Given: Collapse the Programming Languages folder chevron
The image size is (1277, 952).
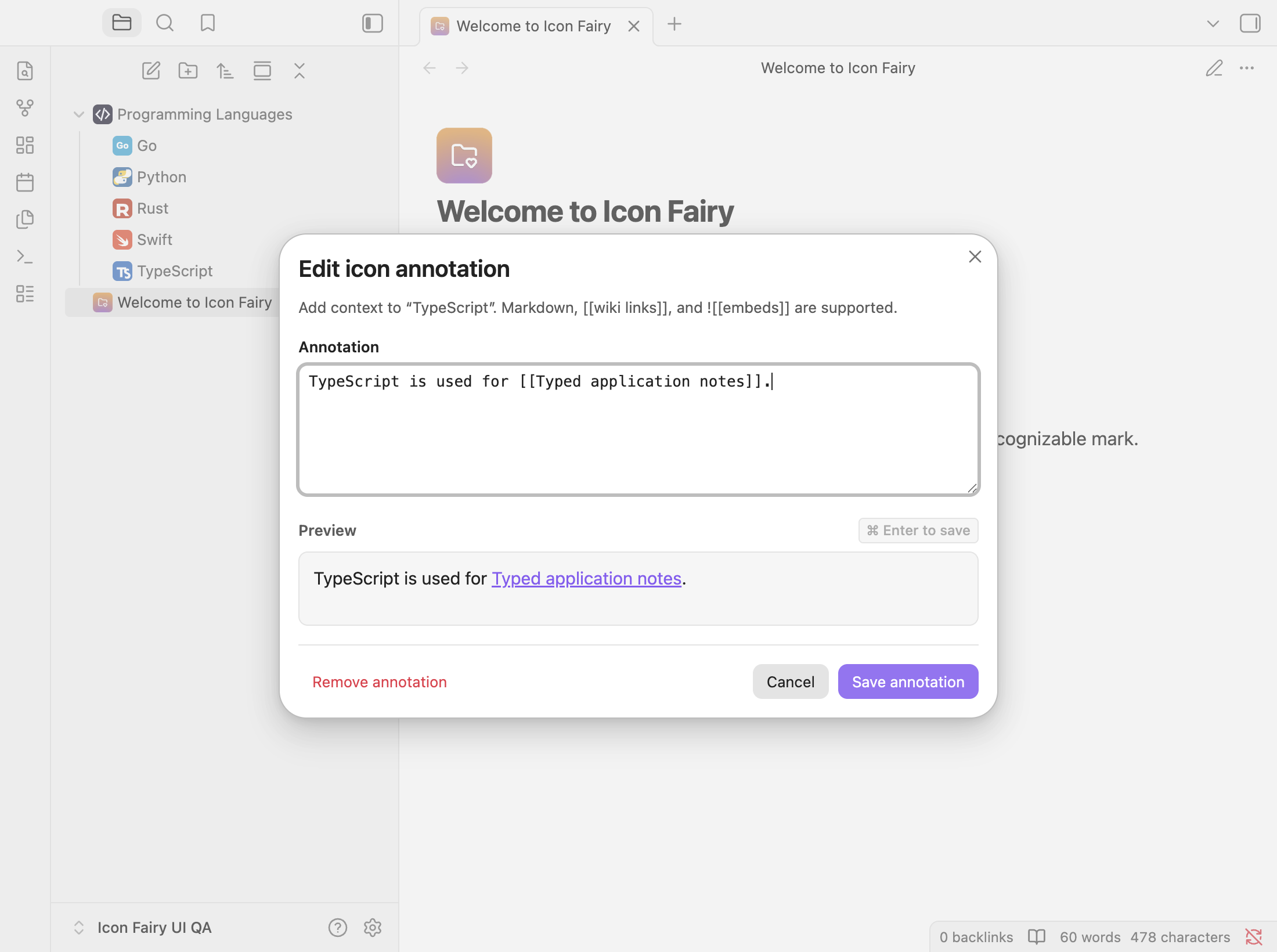Looking at the screenshot, I should [x=79, y=114].
